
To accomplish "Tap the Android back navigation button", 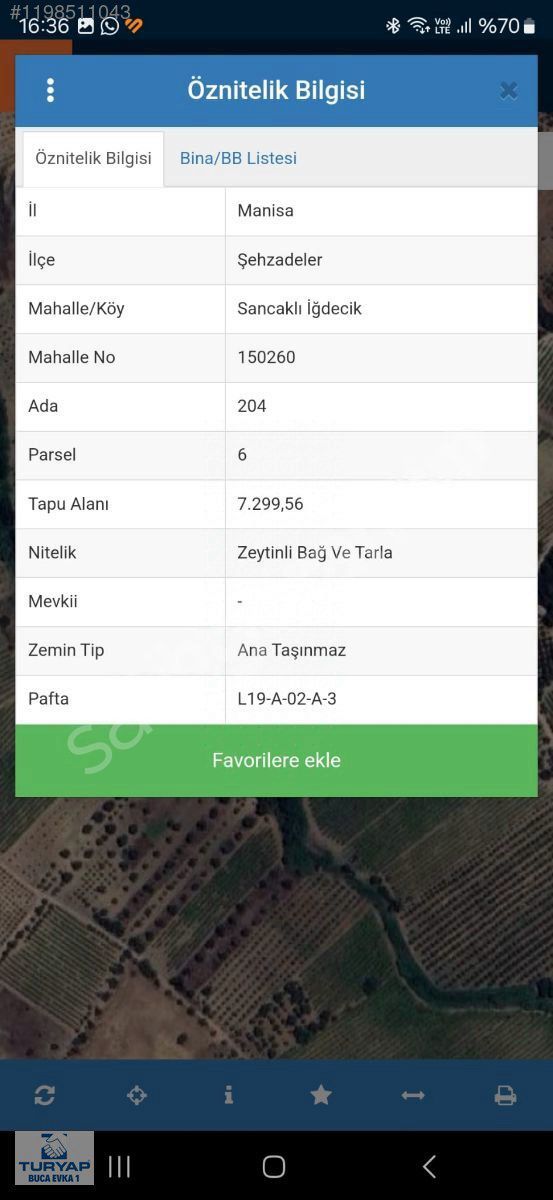I will click(x=429, y=1166).
